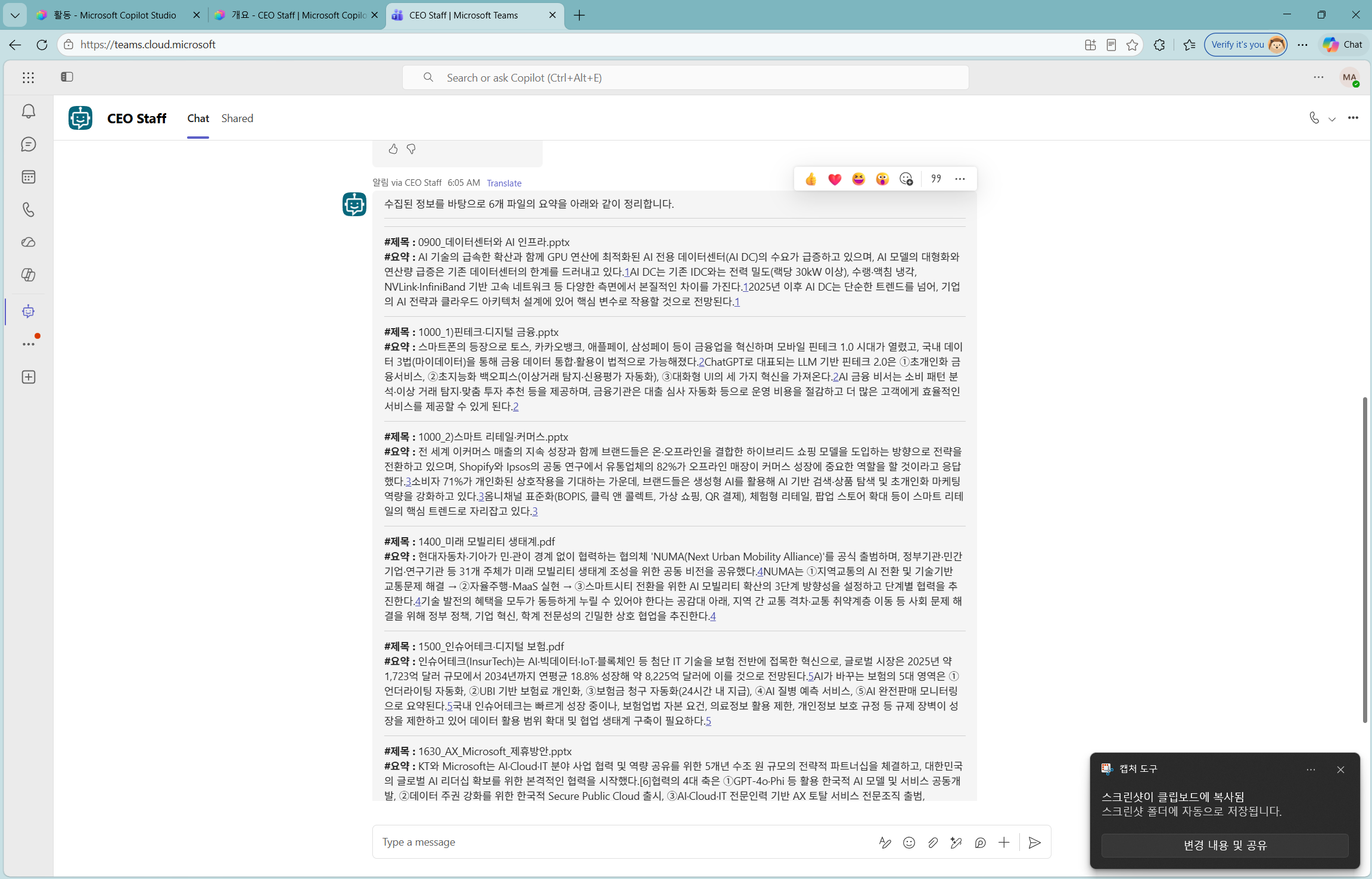This screenshot has height=879, width=1372.
Task: Open citation 2 after '서비스를 제공할 수 있게 된다.'
Action: pos(515,407)
